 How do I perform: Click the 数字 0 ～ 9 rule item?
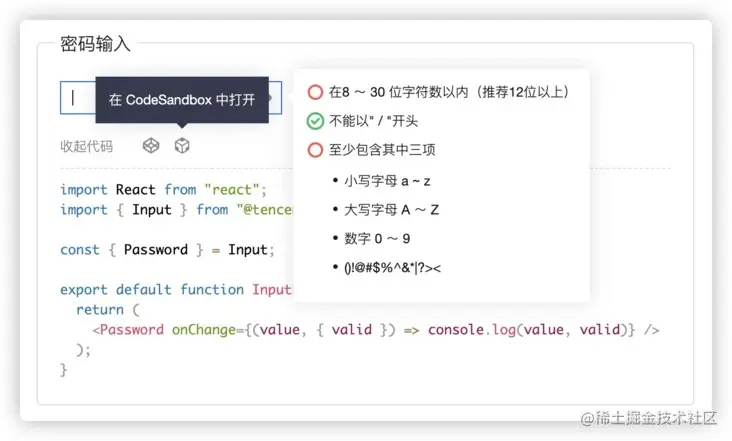[377, 238]
